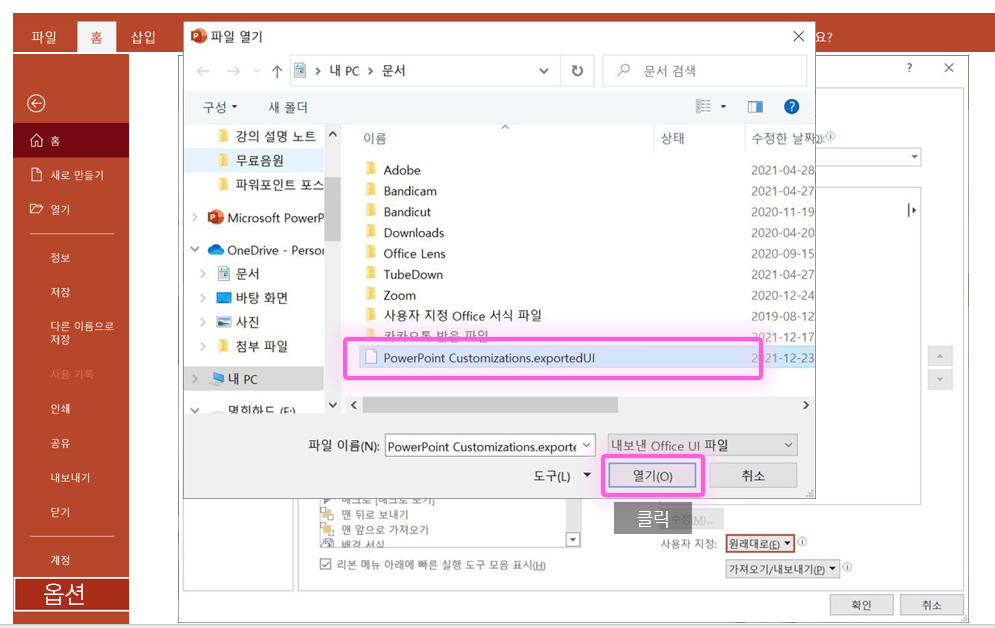Expand the 내 PC tree node
The width and height of the screenshot is (995, 628).
193,378
